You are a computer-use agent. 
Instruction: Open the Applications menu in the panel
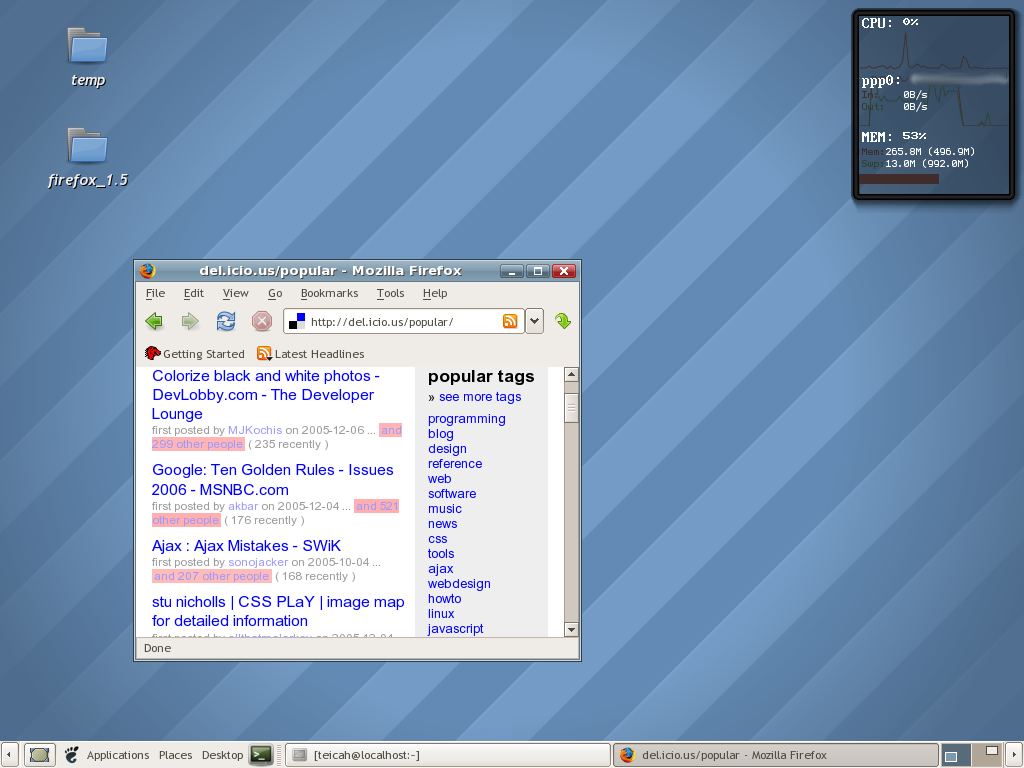coord(118,755)
